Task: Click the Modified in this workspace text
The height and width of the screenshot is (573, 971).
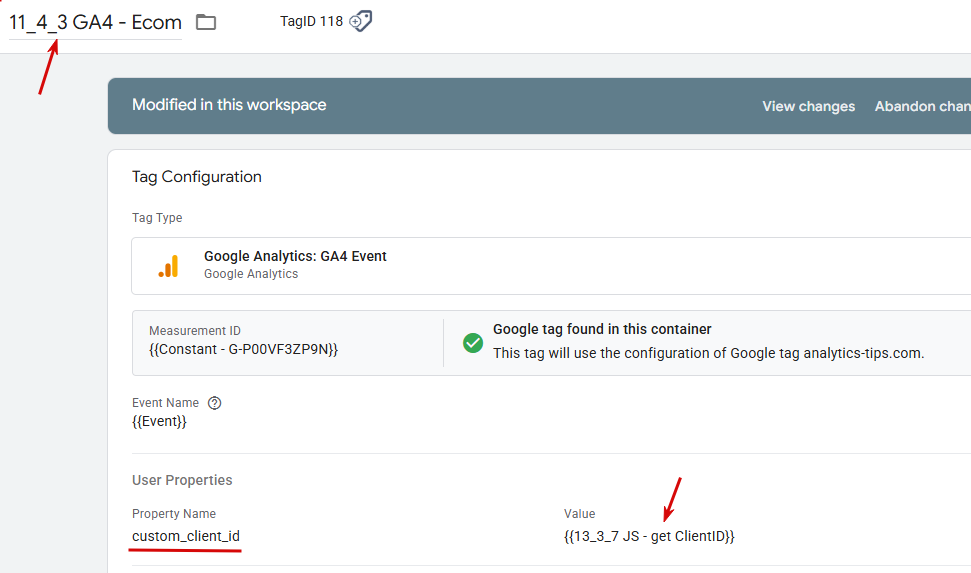Action: (x=229, y=105)
